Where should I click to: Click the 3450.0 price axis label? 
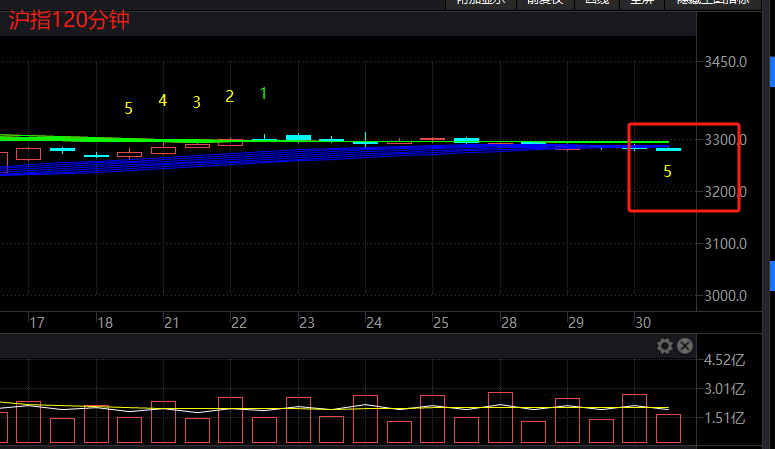click(x=725, y=62)
